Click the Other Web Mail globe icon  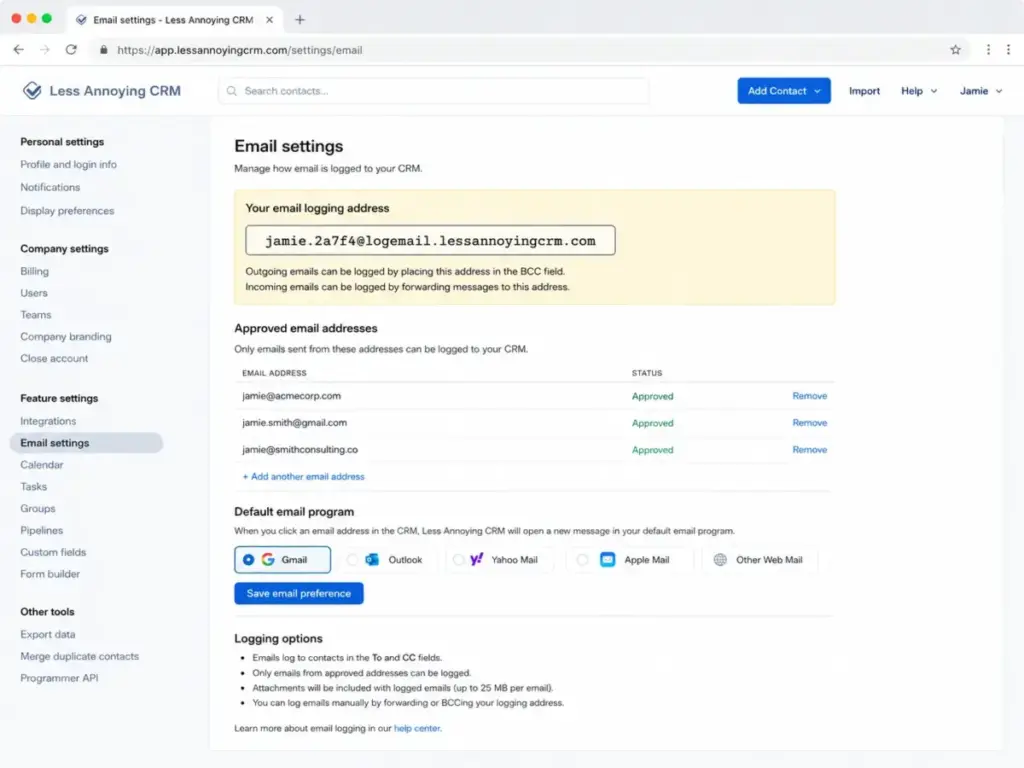point(720,560)
